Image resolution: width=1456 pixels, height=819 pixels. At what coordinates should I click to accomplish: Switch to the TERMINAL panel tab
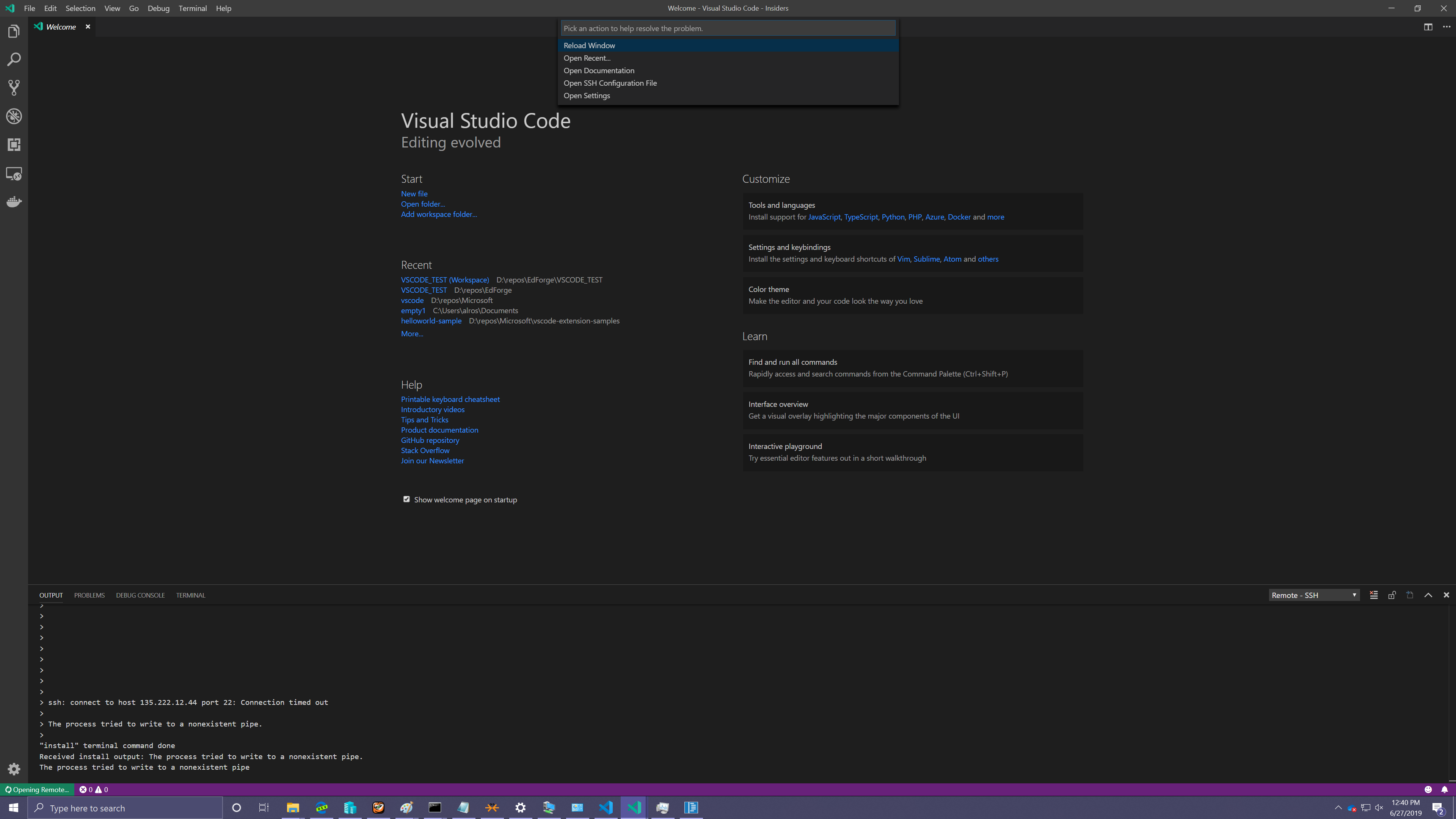pyautogui.click(x=190, y=595)
